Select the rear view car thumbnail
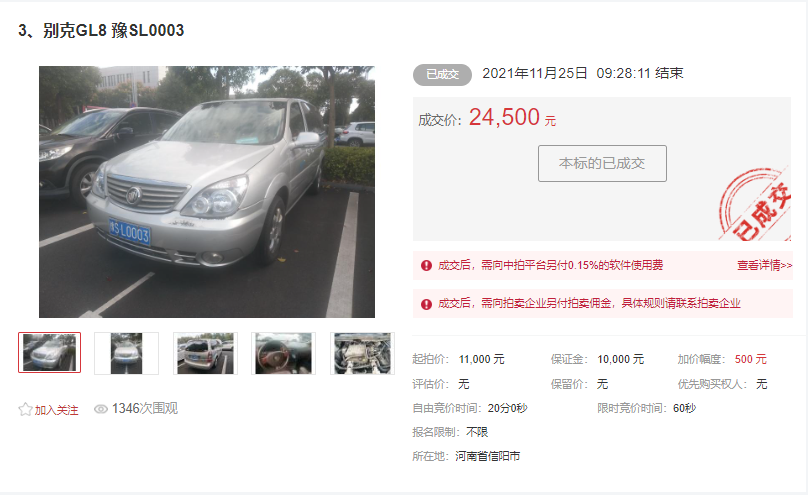808x495 pixels. point(205,353)
